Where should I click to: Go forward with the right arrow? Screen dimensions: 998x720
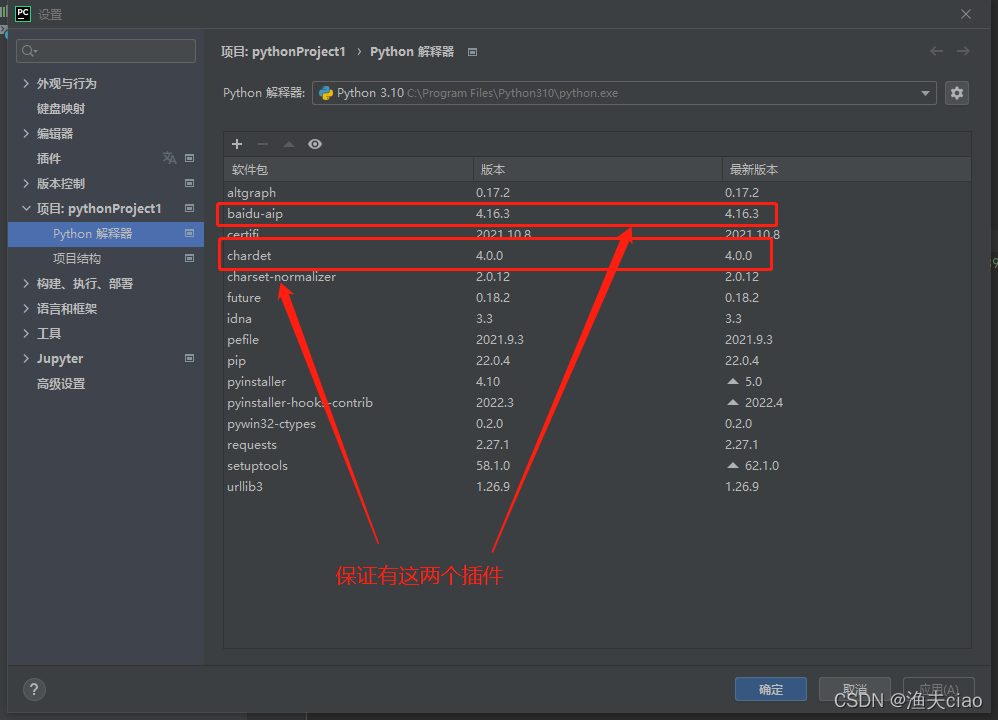[963, 51]
